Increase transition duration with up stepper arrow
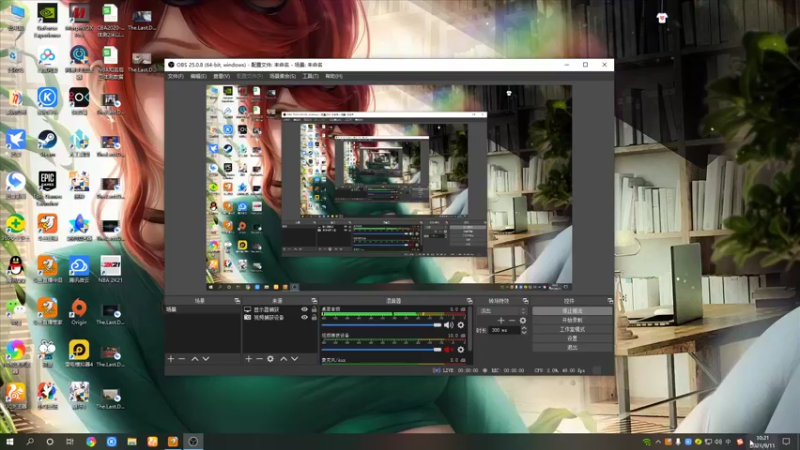This screenshot has height=450, width=800. coord(523,328)
